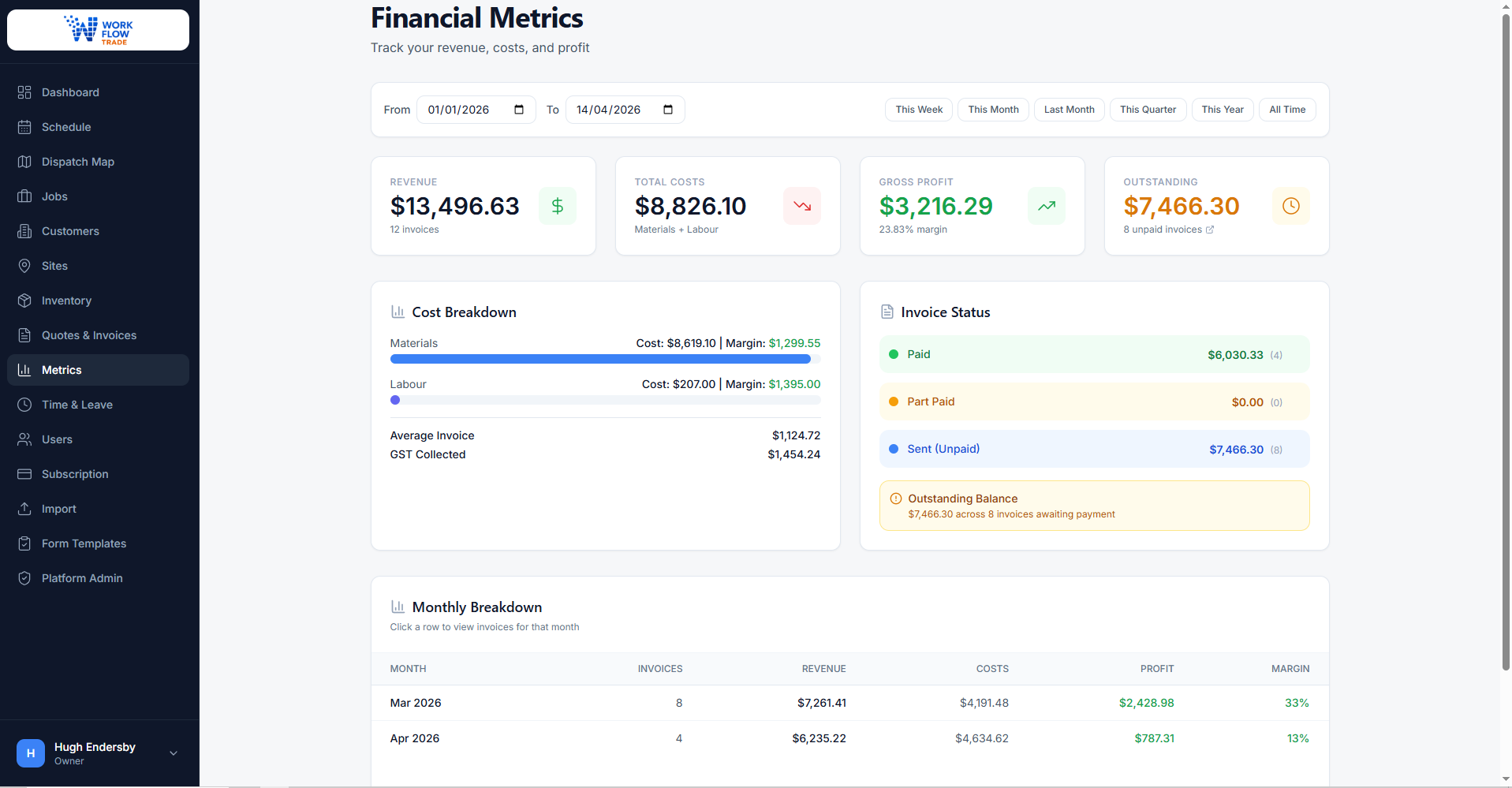
Task: Click the Form Templates clipboard icon
Action: pos(24,543)
